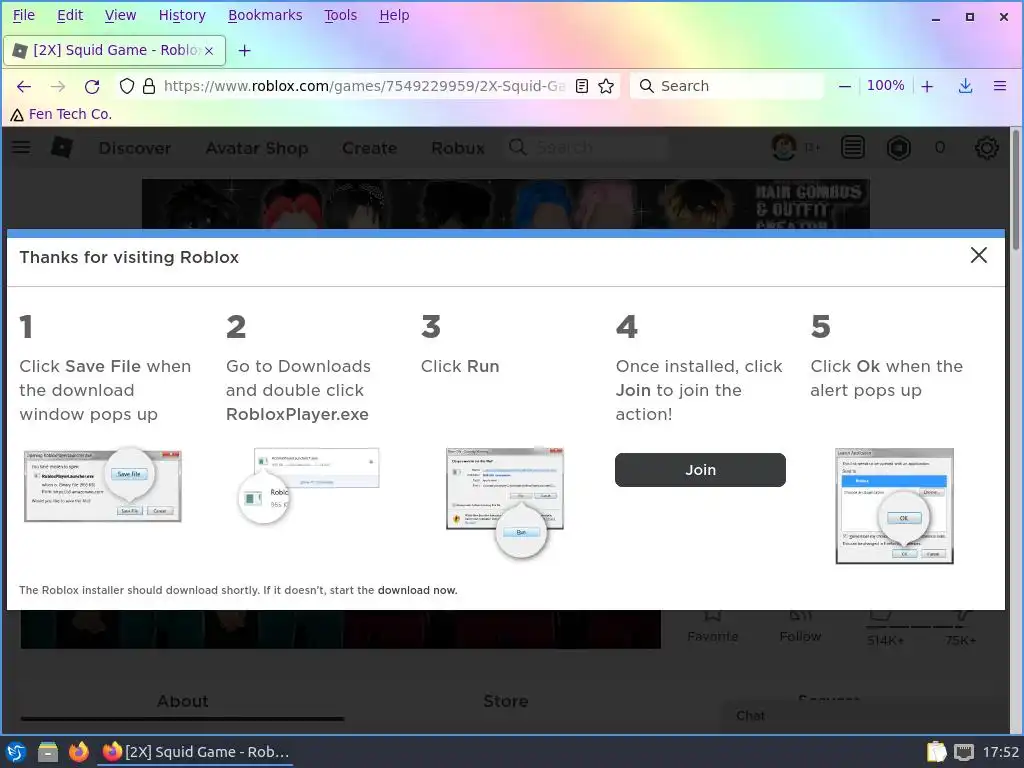Reset zoom from the 100% label
This screenshot has height=768, width=1024.
(x=886, y=86)
